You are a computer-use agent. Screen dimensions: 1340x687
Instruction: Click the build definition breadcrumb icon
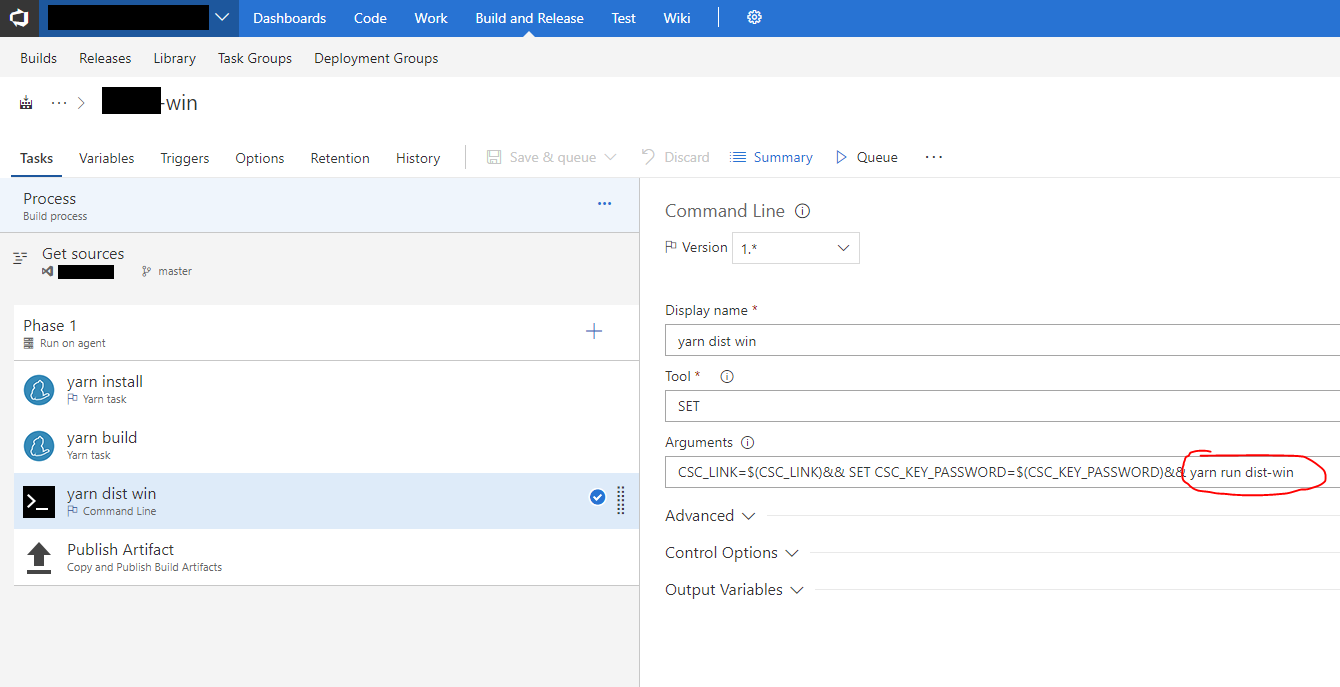pyautogui.click(x=26, y=103)
